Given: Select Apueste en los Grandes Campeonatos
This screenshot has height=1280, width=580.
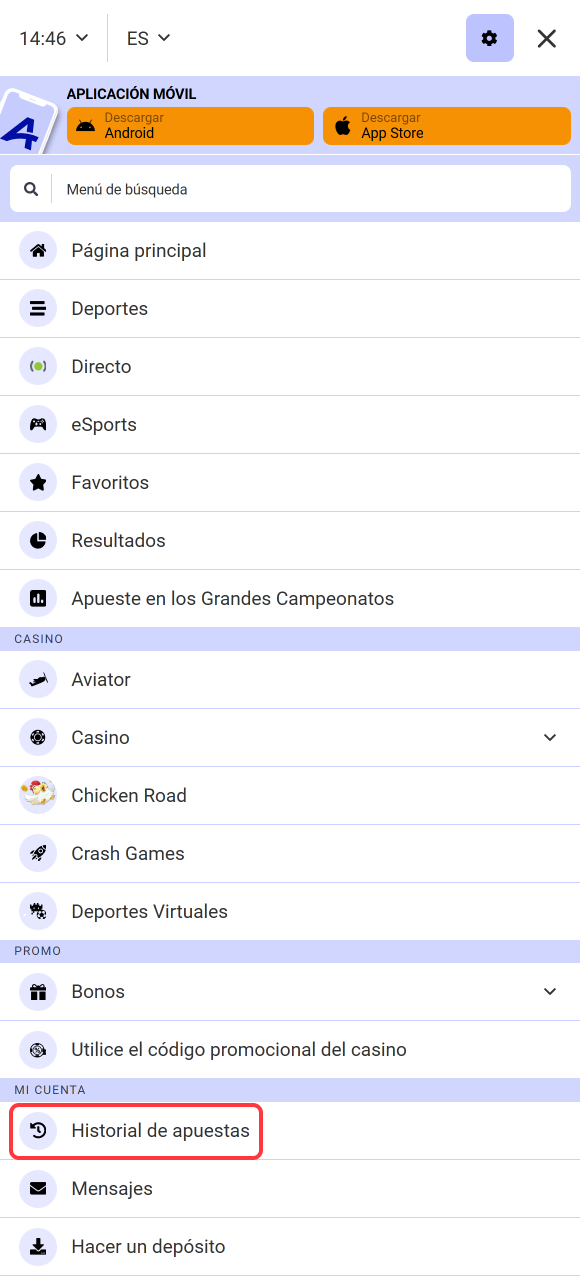Looking at the screenshot, I should click(x=233, y=598).
